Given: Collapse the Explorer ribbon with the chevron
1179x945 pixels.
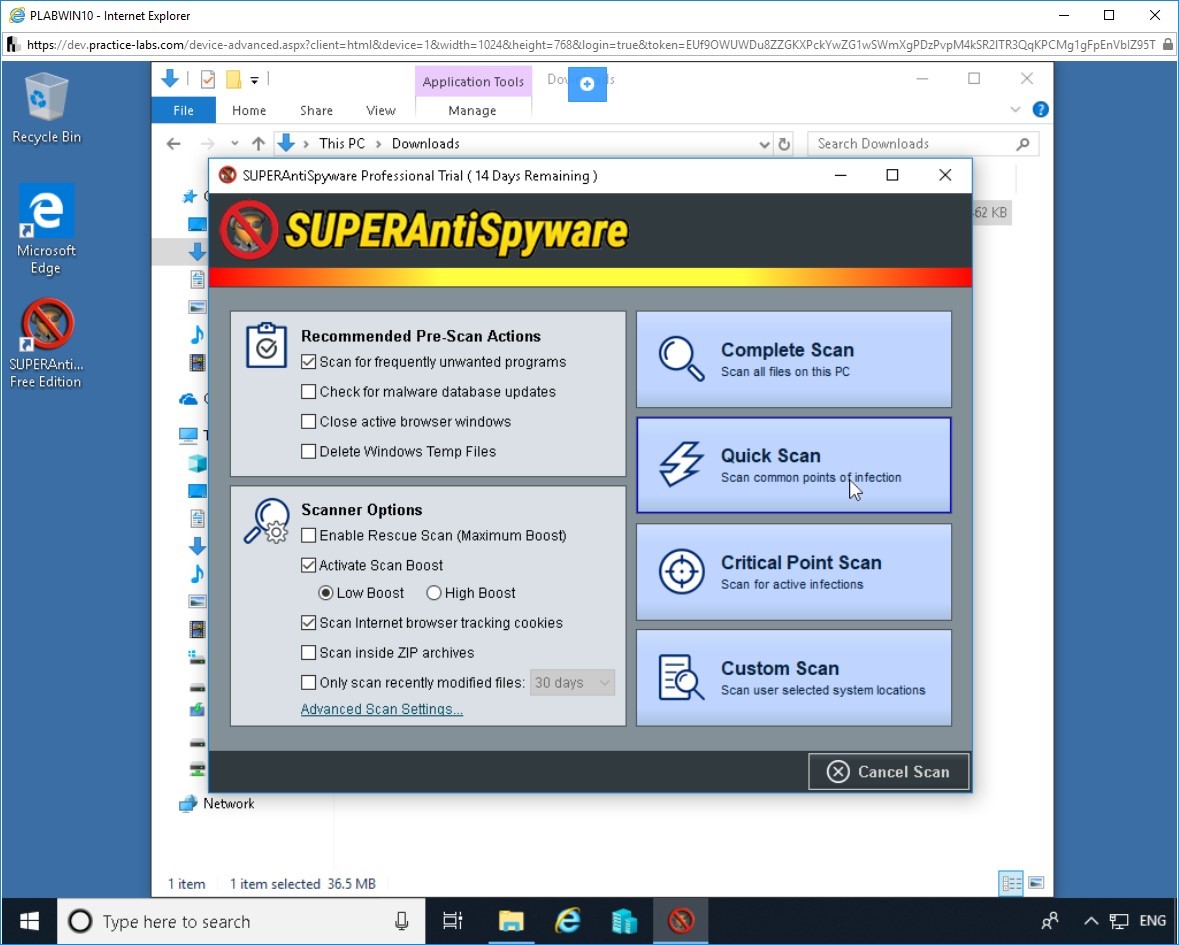Looking at the screenshot, I should click(1015, 110).
